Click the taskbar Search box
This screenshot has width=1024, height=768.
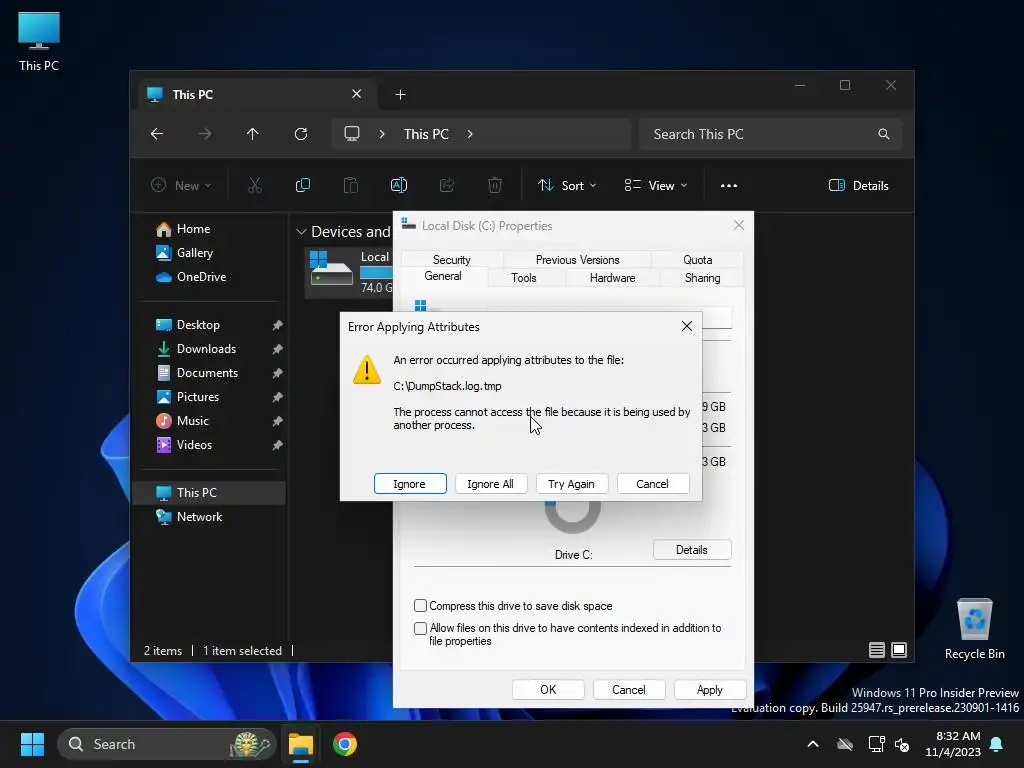167,744
